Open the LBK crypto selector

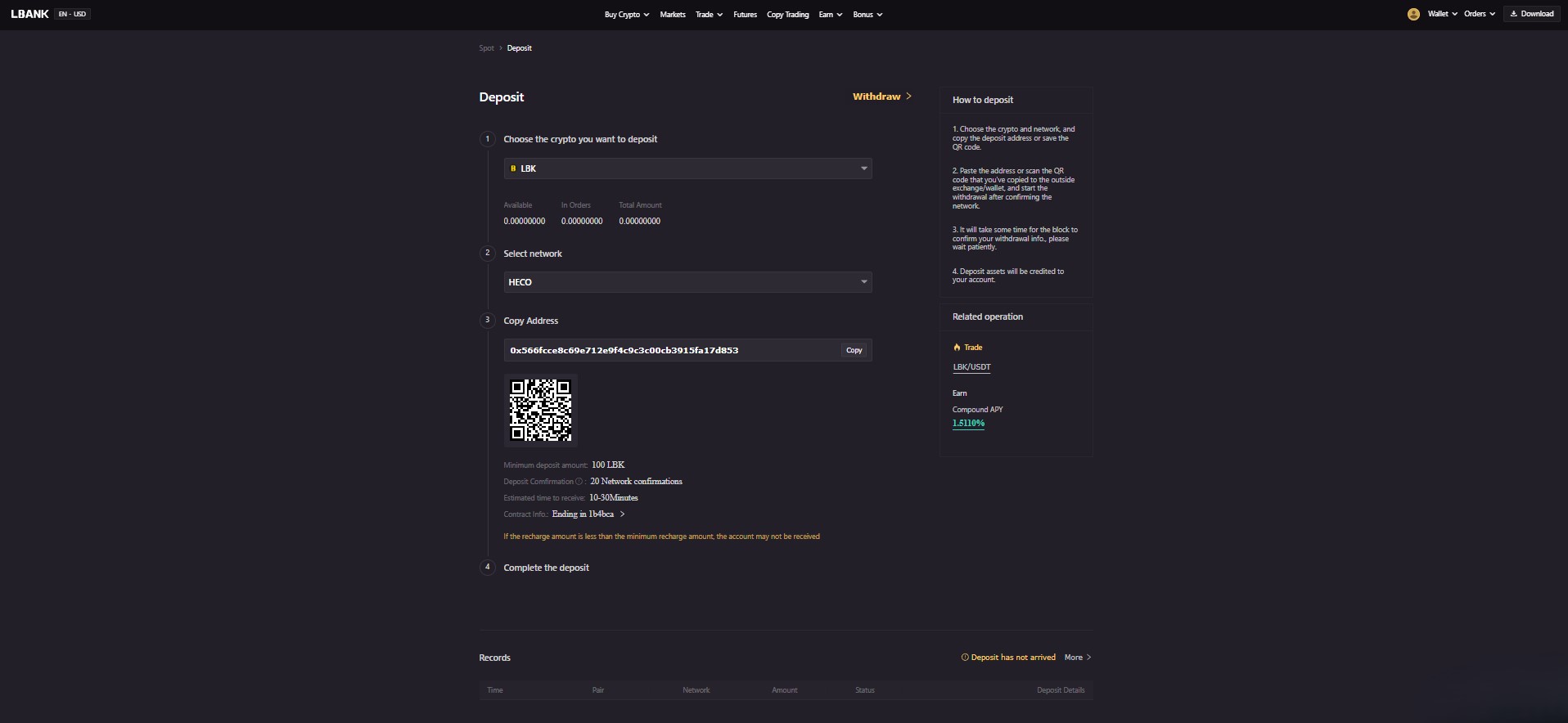click(687, 168)
